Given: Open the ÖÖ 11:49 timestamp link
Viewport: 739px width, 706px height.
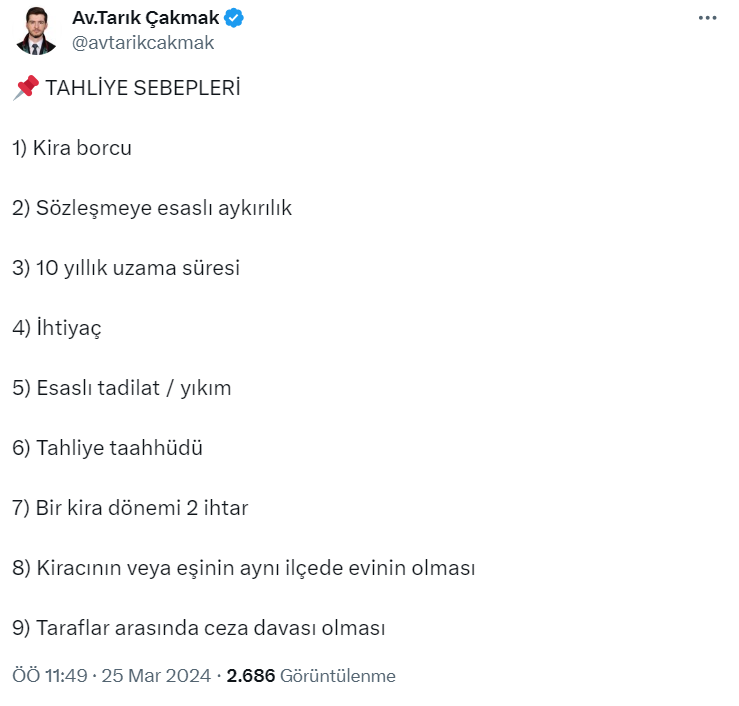Looking at the screenshot, I should tap(49, 676).
